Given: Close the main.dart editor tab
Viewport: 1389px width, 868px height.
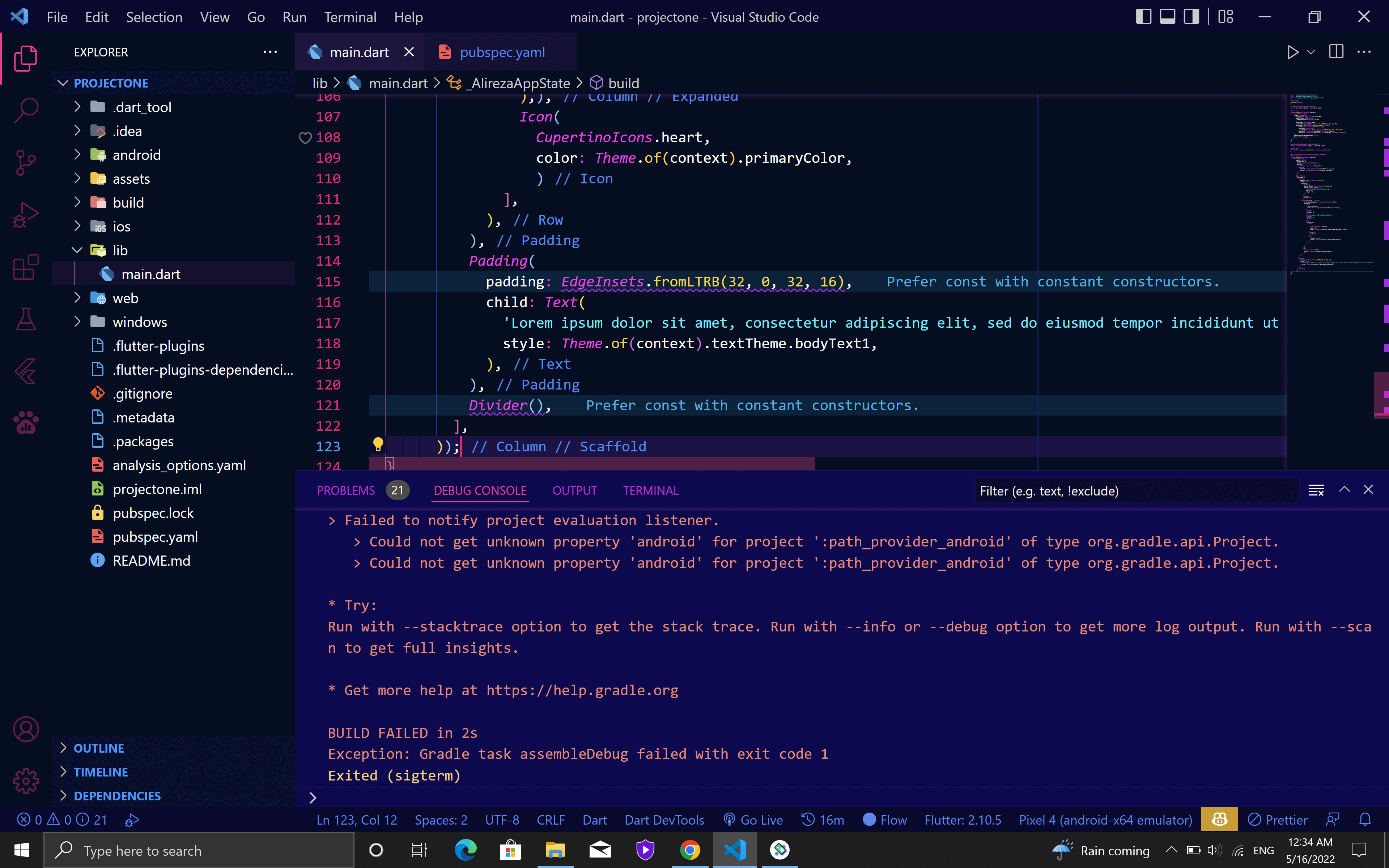Looking at the screenshot, I should pyautogui.click(x=409, y=52).
